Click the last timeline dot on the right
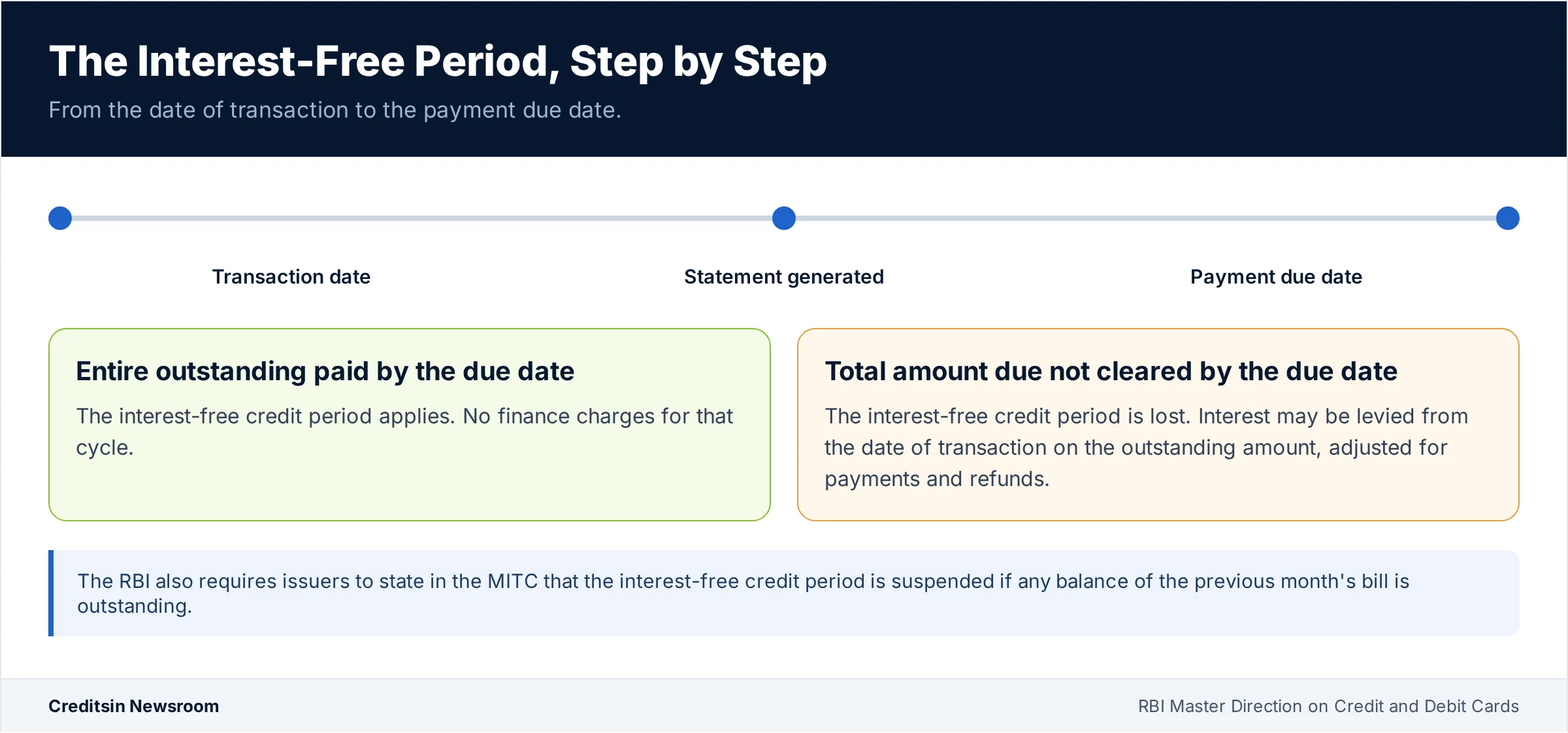The image size is (1568, 733). [1508, 218]
